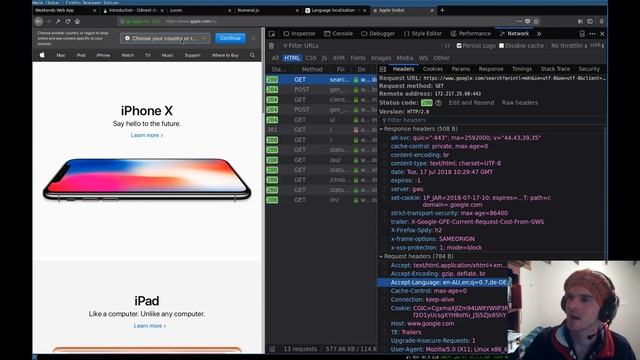This screenshot has height=360, width=640.
Task: Open page actions ellipsis in address bar
Action: (518, 21)
